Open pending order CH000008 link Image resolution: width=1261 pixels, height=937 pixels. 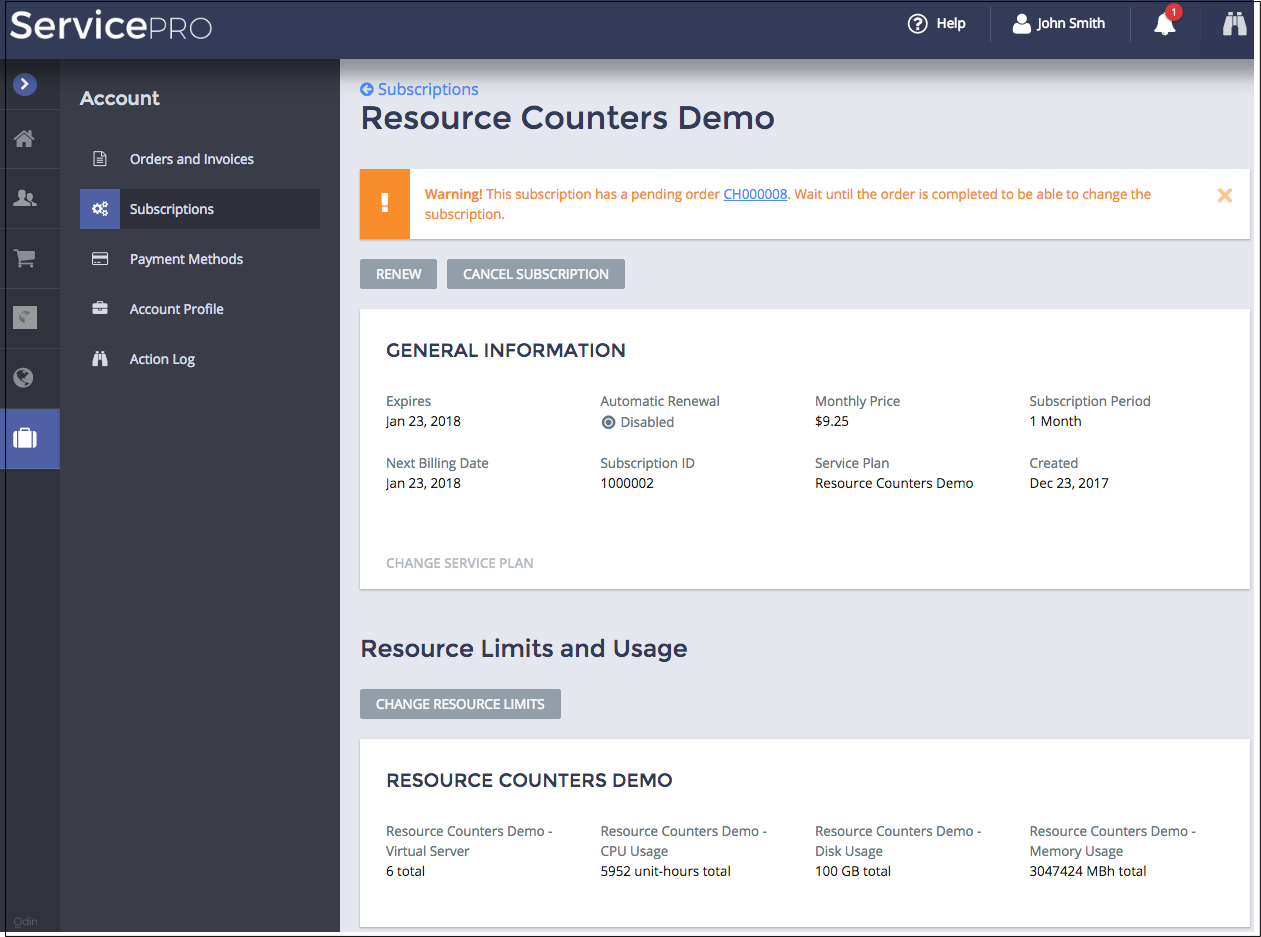click(755, 194)
